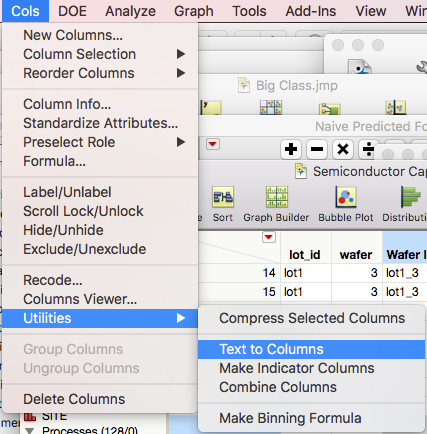Click the minus operator button
This screenshot has height=434, width=427.
coord(317,149)
